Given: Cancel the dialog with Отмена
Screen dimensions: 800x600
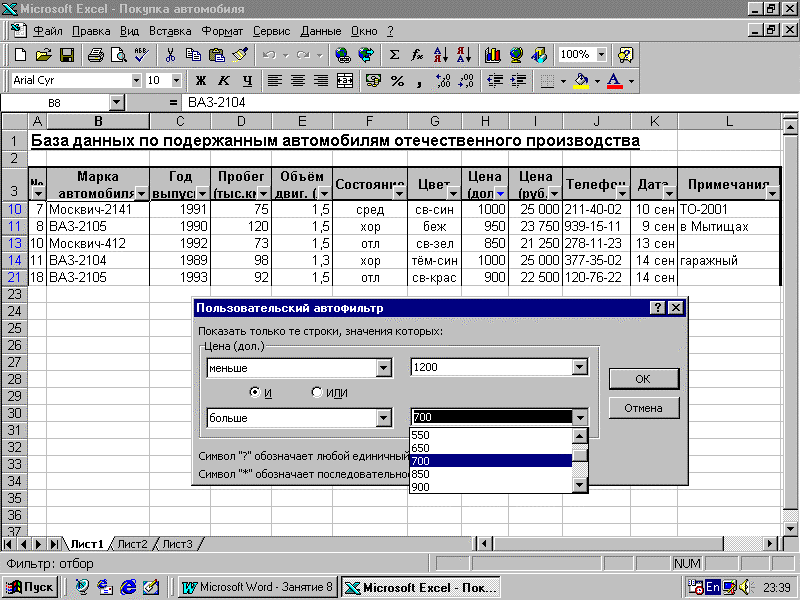Looking at the screenshot, I should pyautogui.click(x=643, y=408).
